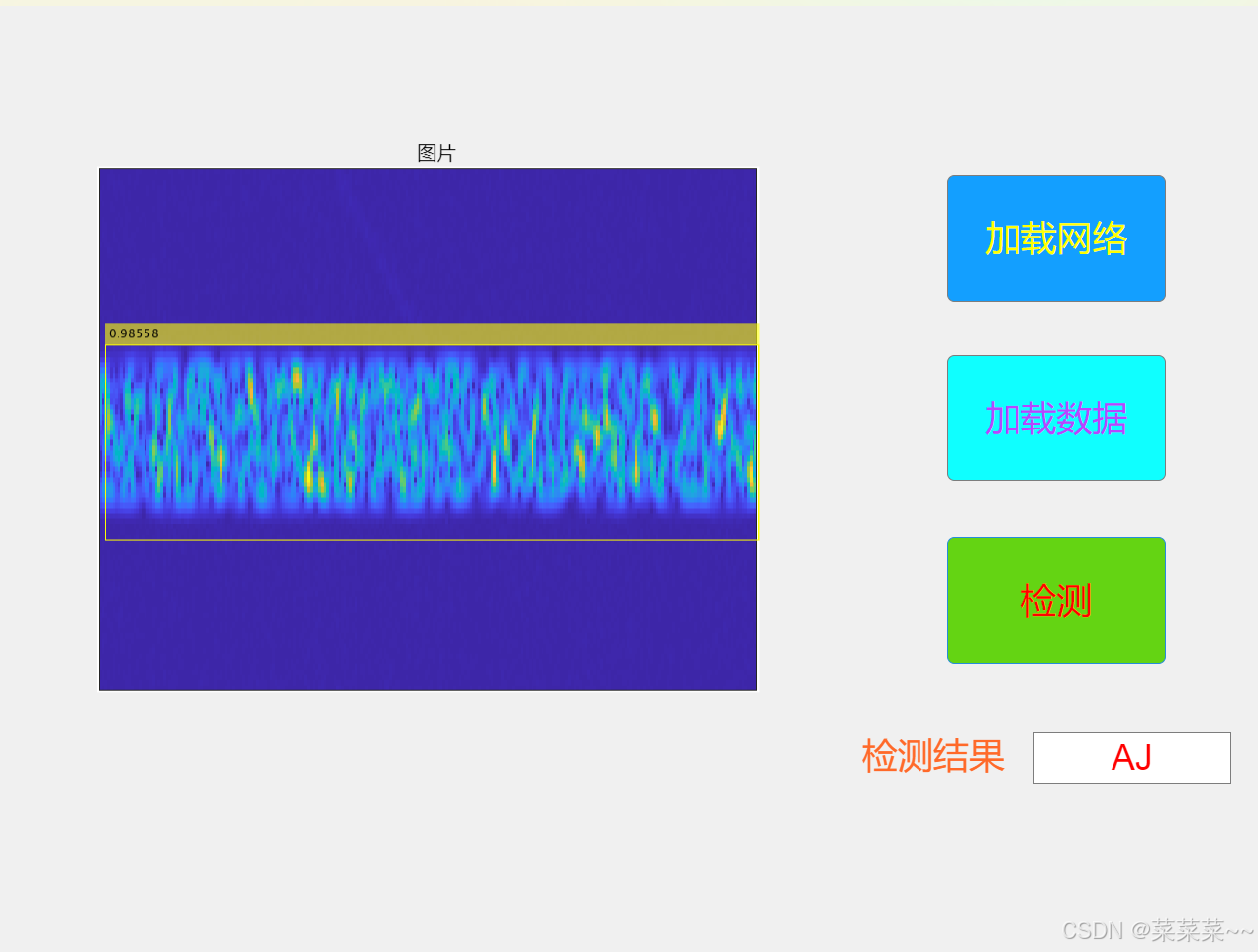Select the AJ detection result field
The image size is (1258, 952).
1131,758
